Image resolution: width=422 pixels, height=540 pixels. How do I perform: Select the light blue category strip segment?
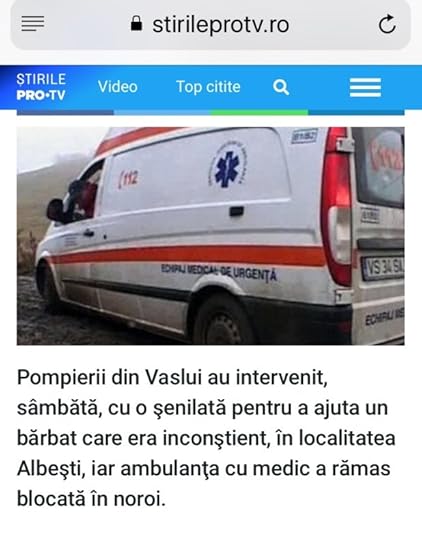coord(162,113)
